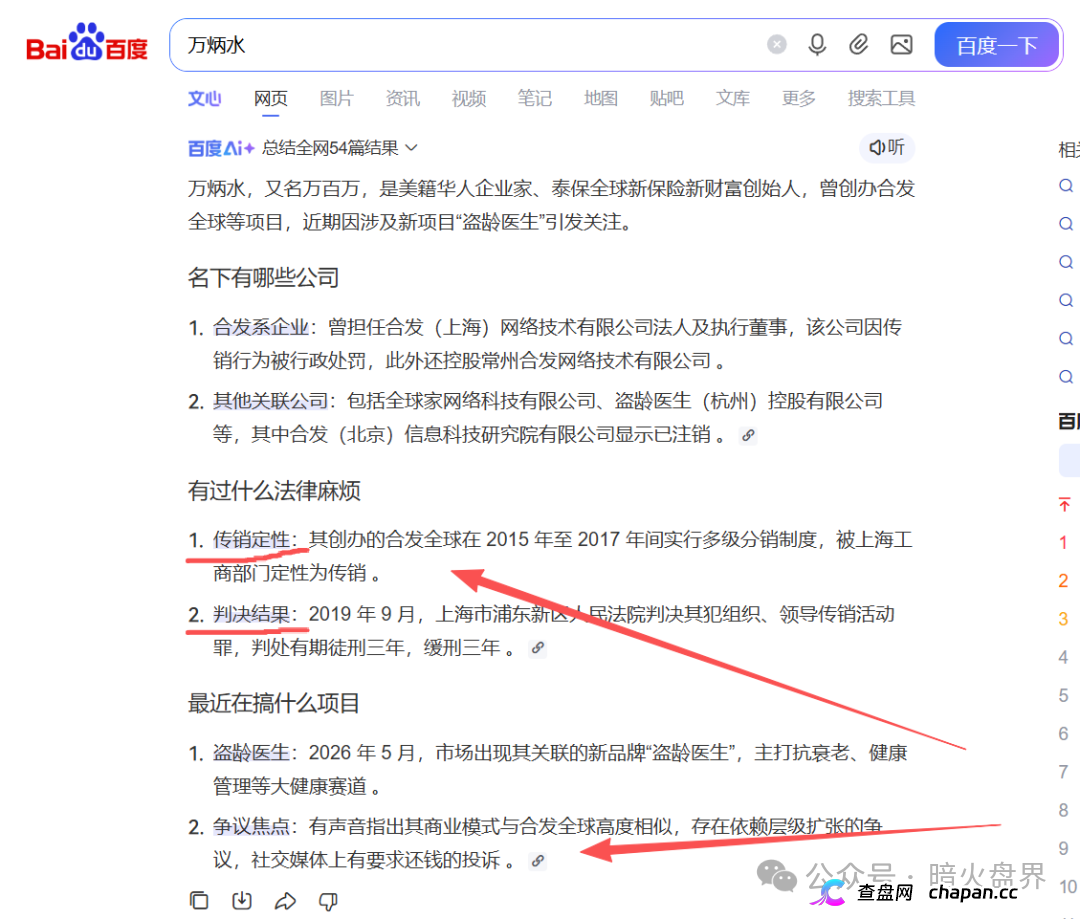
Task: Open the 地图 tab
Action: 601,99
